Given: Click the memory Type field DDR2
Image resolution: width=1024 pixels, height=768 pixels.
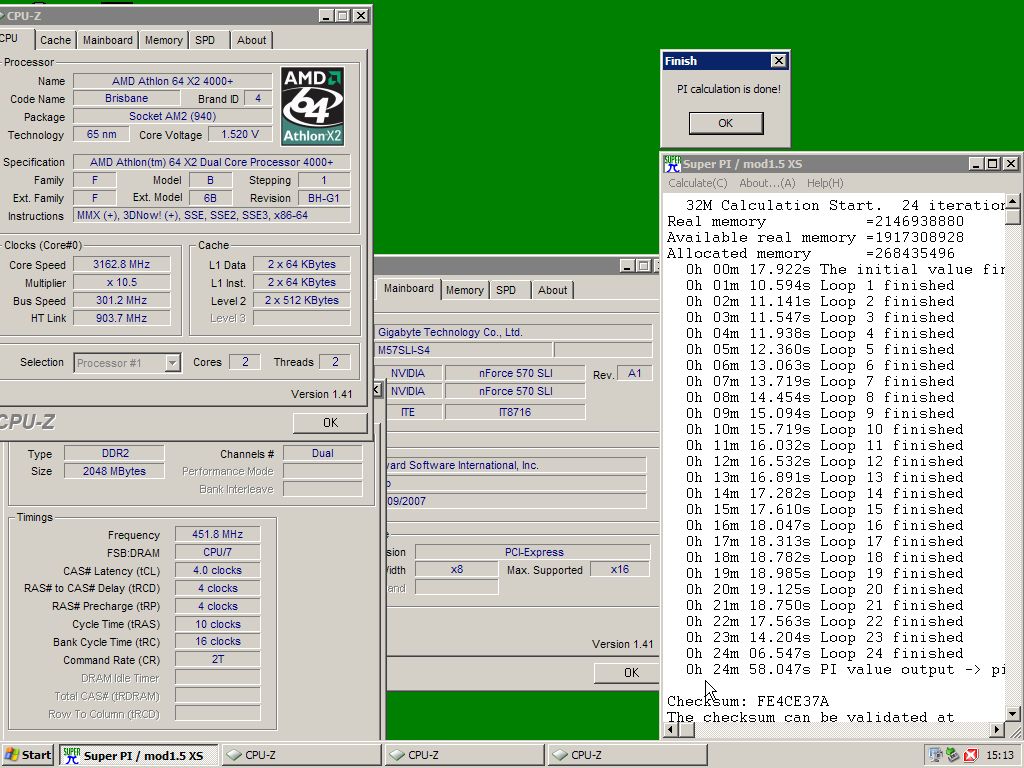Looking at the screenshot, I should pyautogui.click(x=115, y=453).
